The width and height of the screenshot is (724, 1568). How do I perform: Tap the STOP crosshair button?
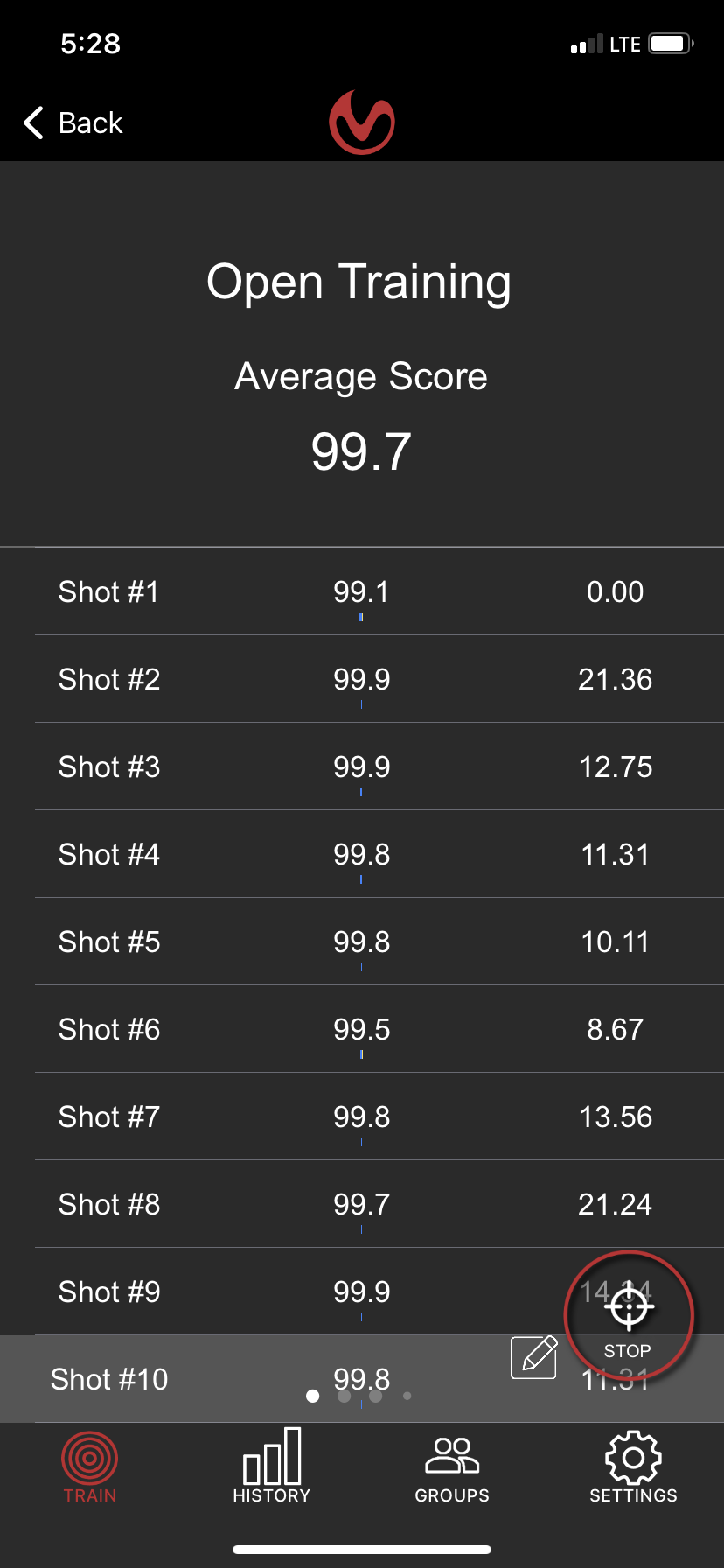pyautogui.click(x=629, y=1315)
